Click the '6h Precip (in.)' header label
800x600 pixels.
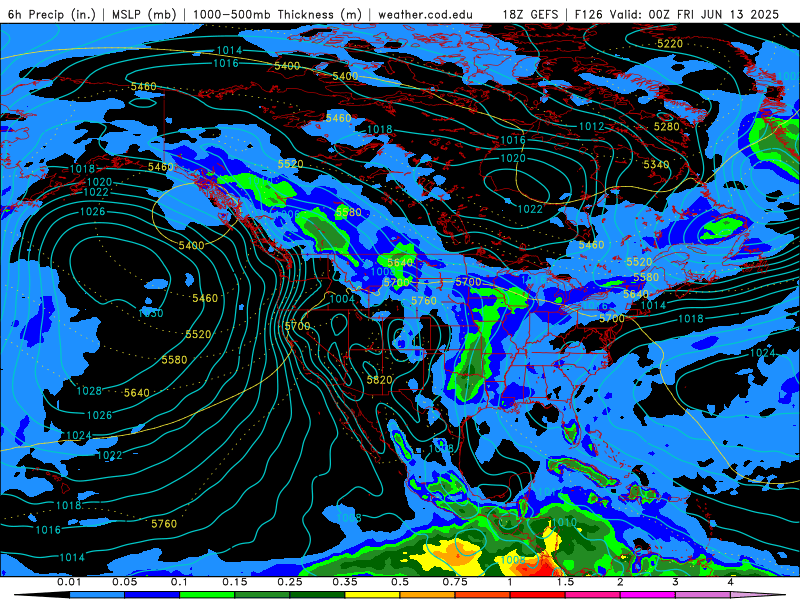tap(52, 14)
